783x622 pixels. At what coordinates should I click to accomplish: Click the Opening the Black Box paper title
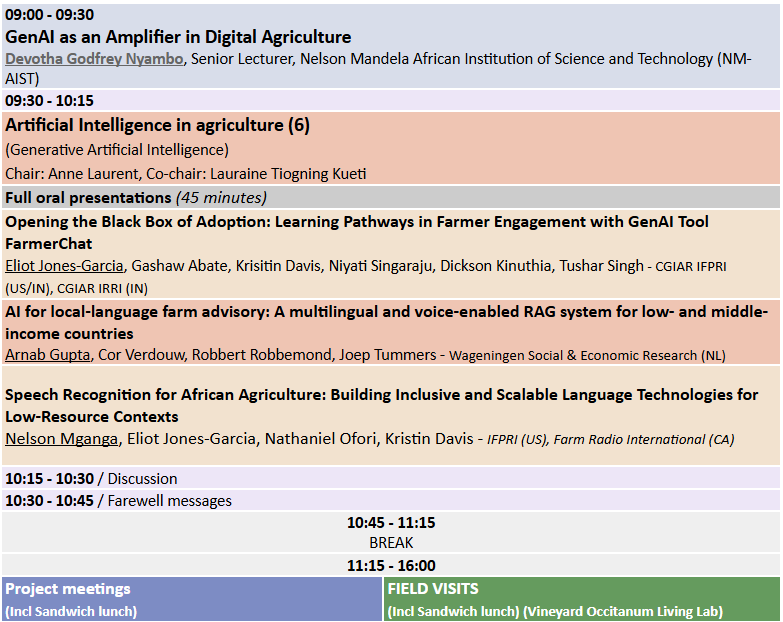point(357,221)
